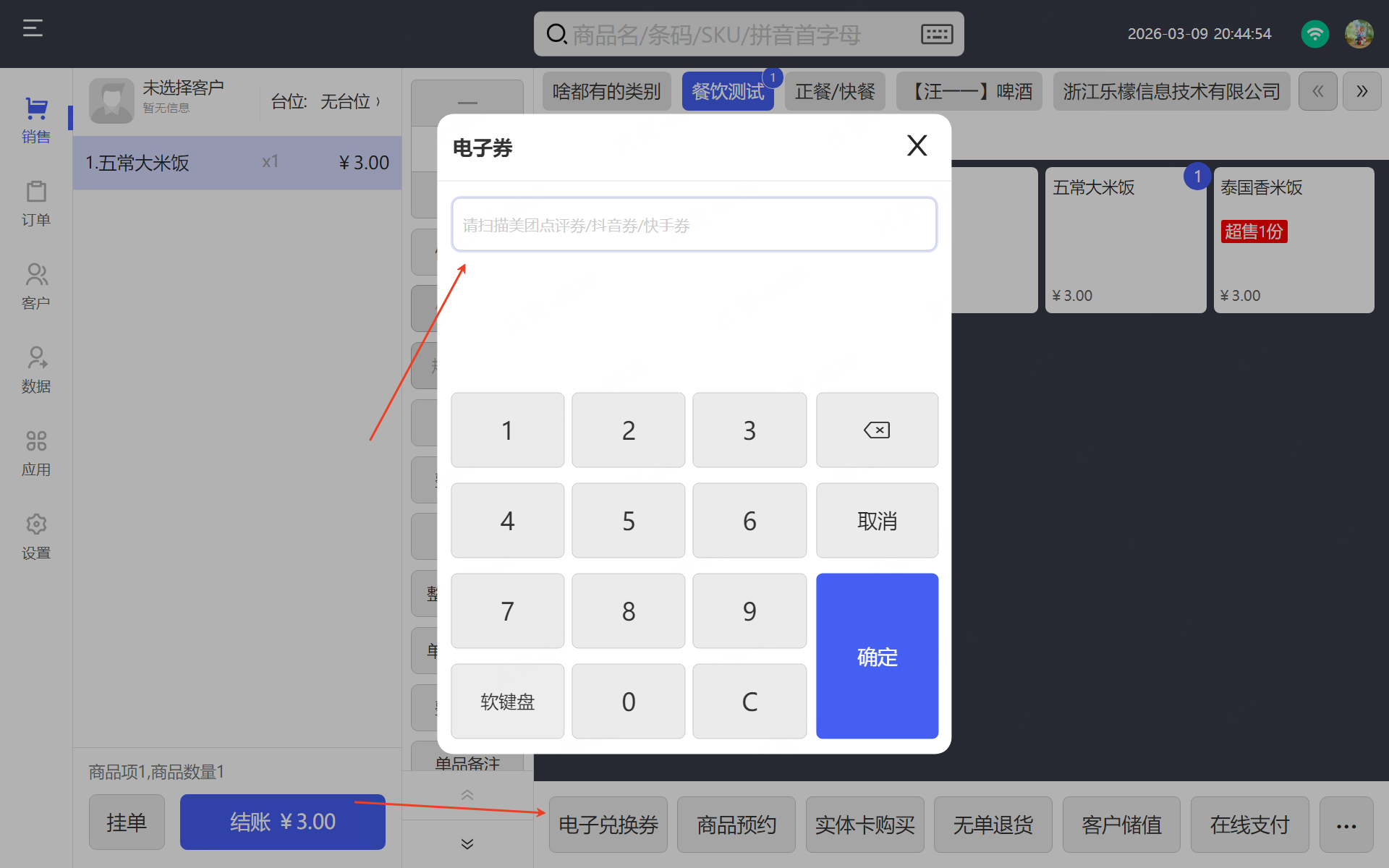Close the 电子券 dialog
This screenshot has height=868, width=1389.
tap(917, 146)
